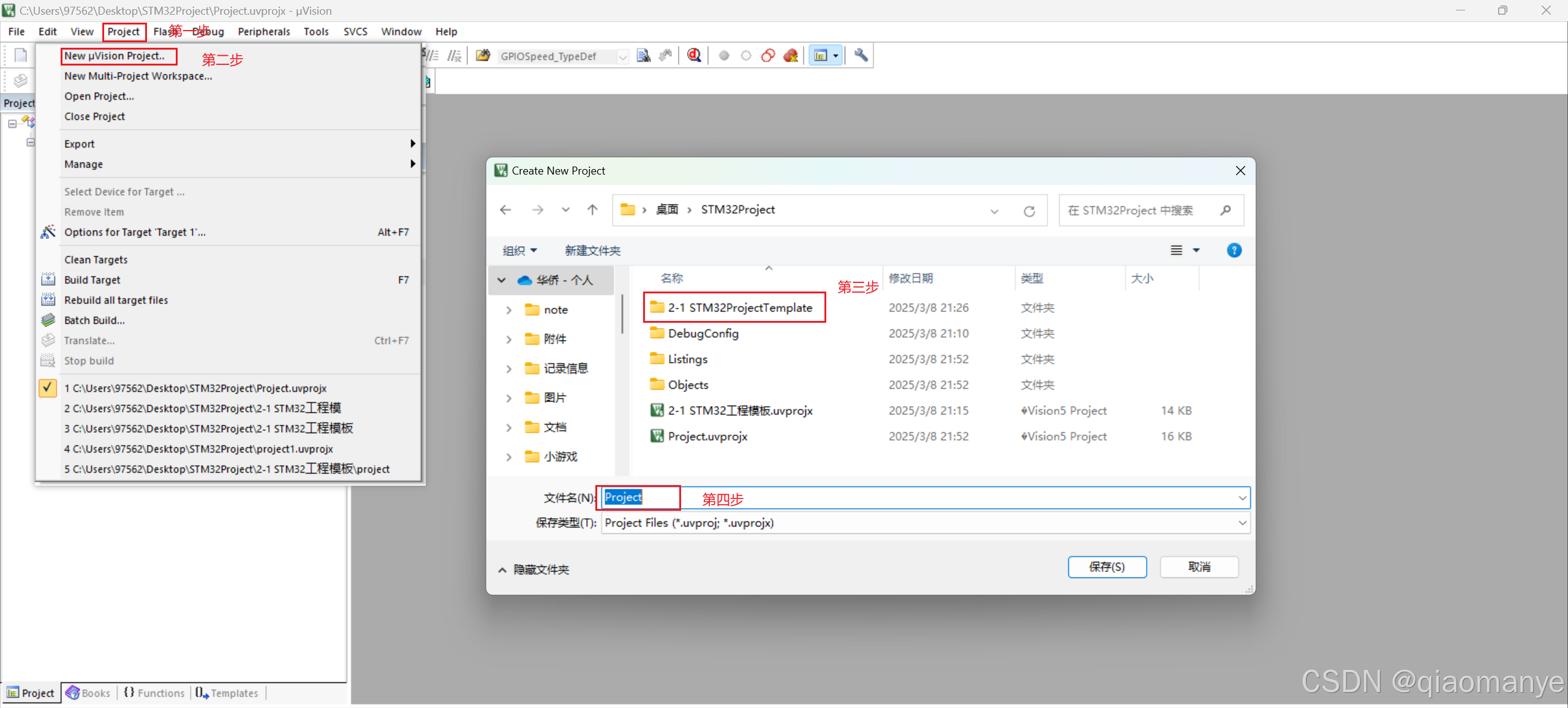Click the Disable All Breakpoints icon
This screenshot has width=1568, height=708.
coord(768,56)
